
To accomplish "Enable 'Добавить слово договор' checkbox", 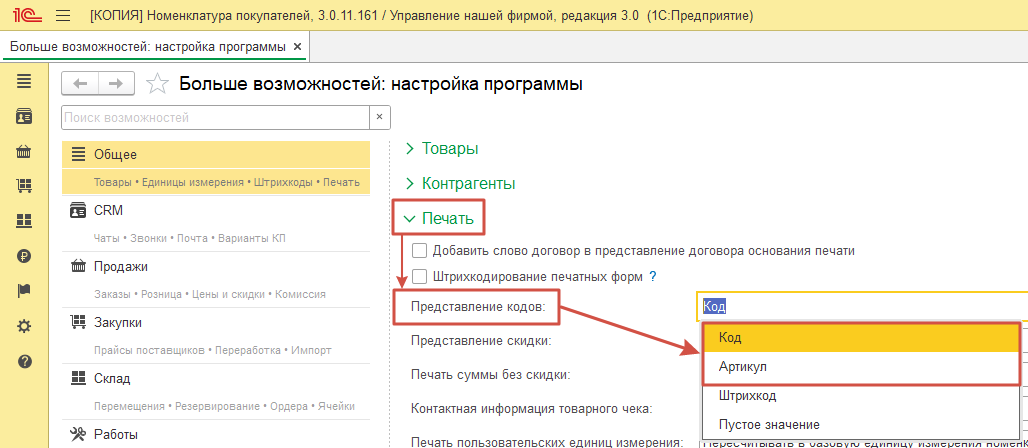I will pos(420,251).
